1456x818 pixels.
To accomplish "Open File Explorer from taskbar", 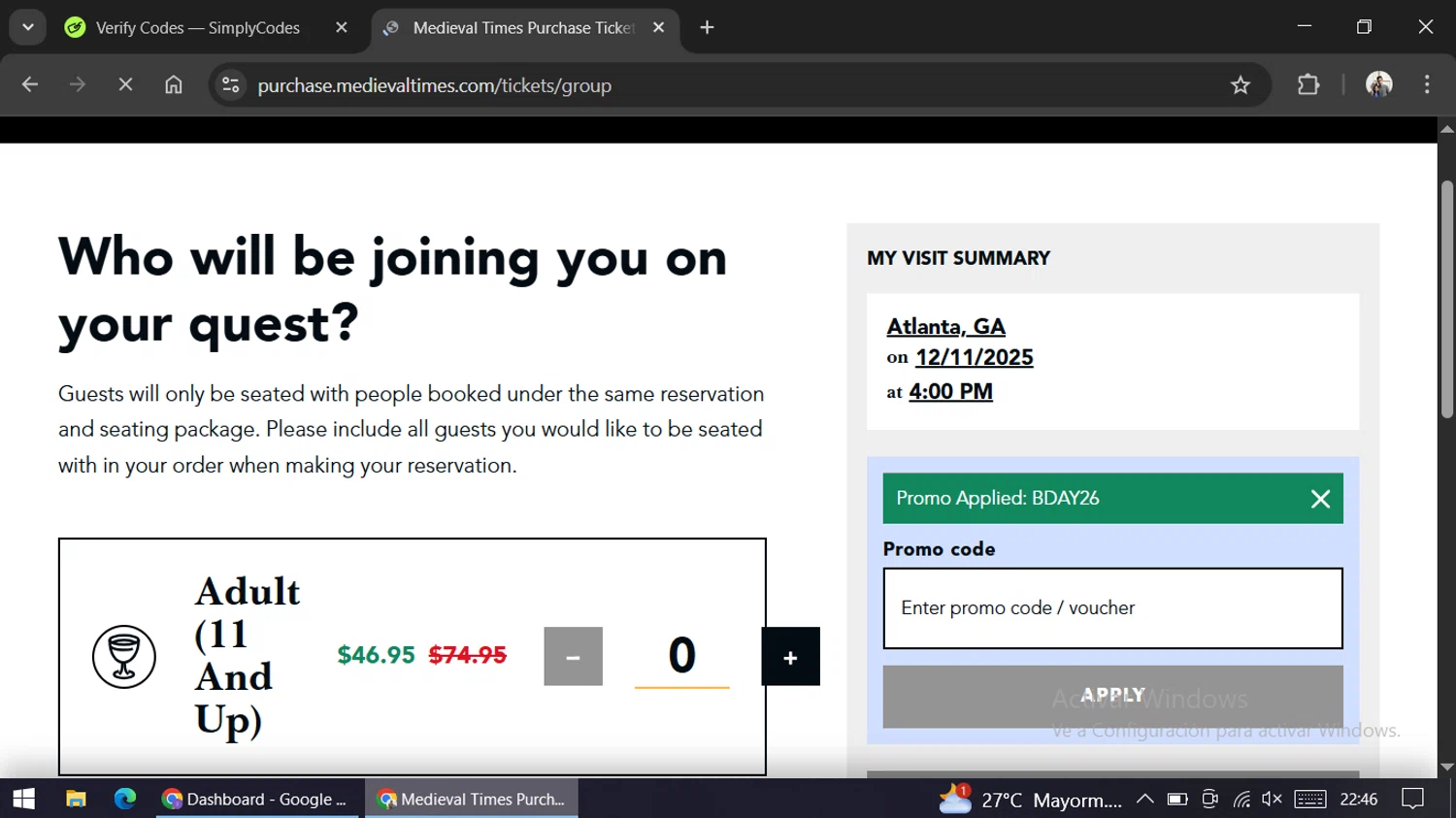I will tap(76, 799).
